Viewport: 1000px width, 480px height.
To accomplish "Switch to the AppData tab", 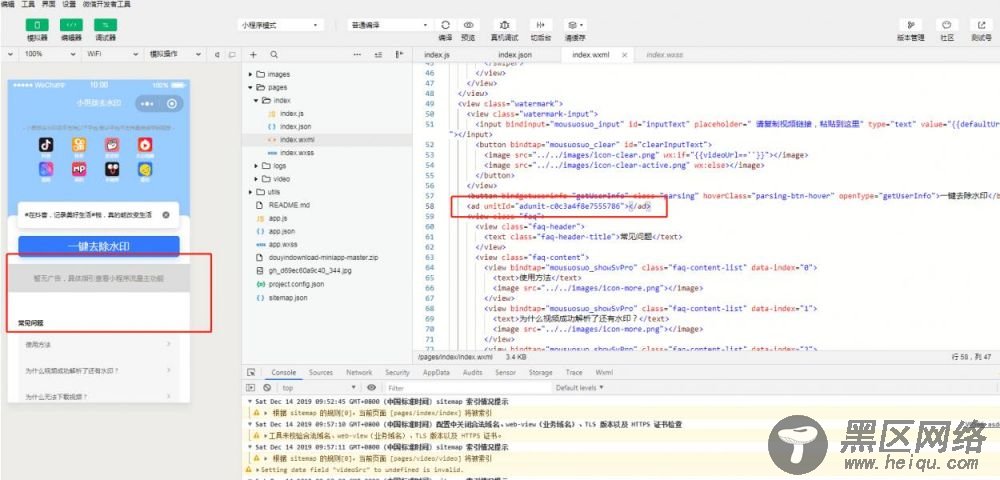I will 436,372.
